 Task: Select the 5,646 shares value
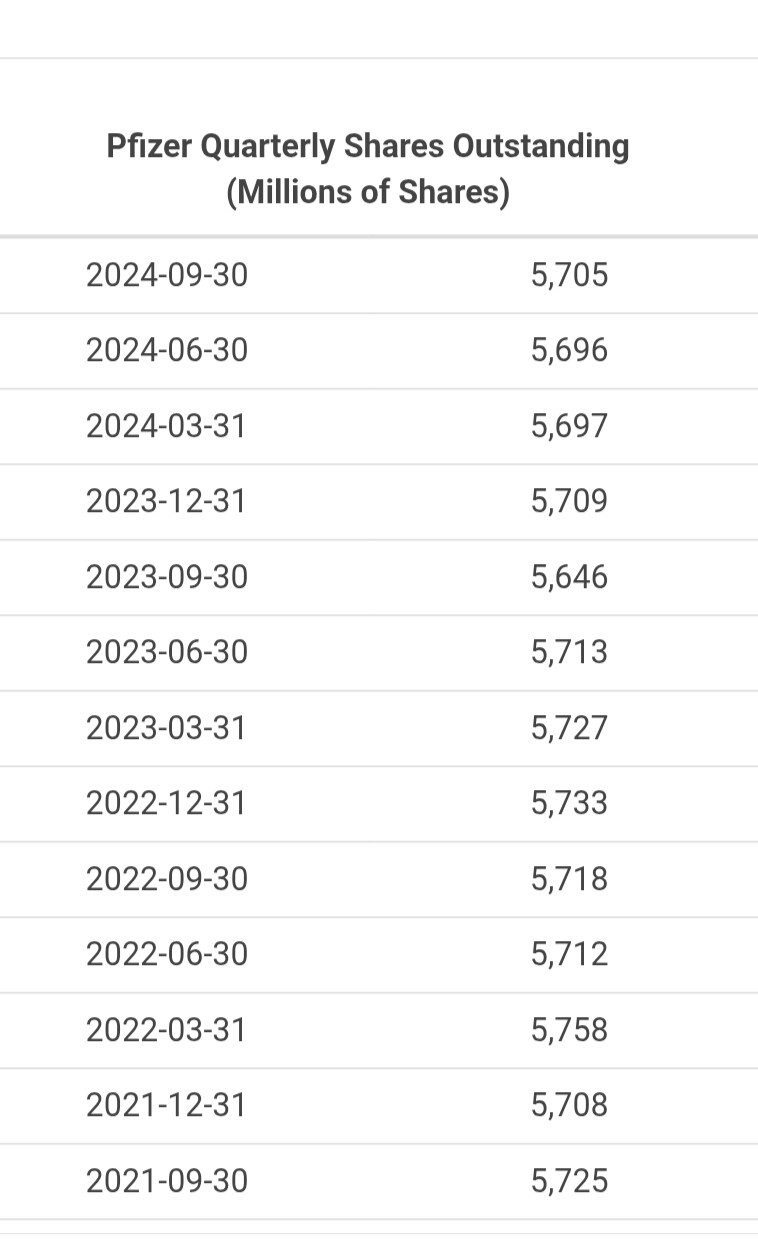coord(569,577)
